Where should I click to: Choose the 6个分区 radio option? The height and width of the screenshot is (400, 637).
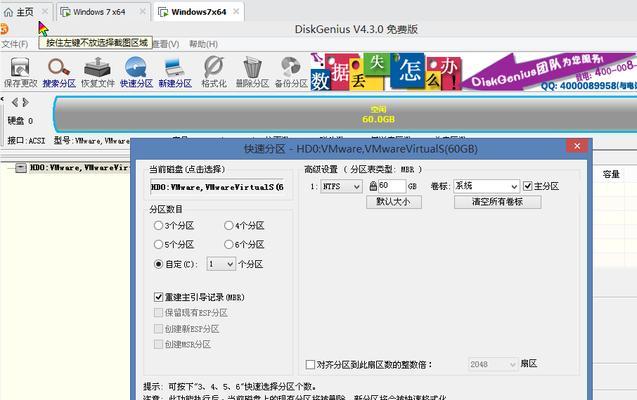229,244
